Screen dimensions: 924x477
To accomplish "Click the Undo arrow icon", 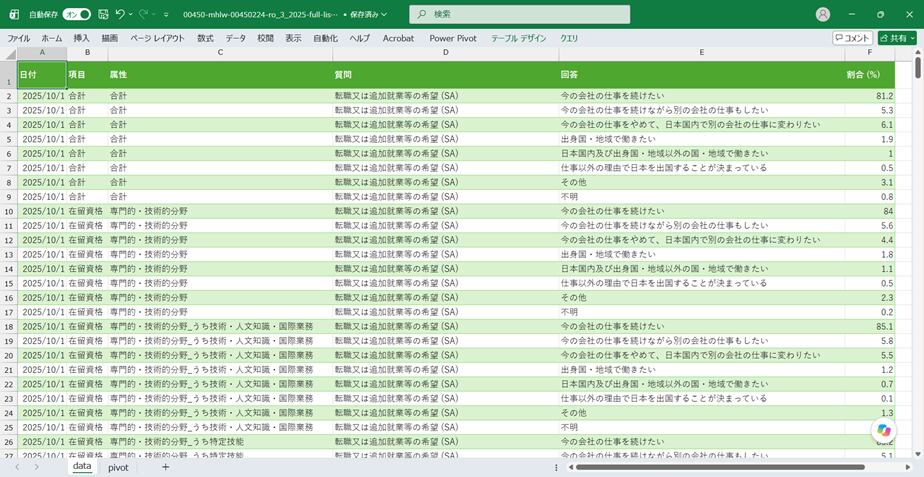I will point(120,14).
